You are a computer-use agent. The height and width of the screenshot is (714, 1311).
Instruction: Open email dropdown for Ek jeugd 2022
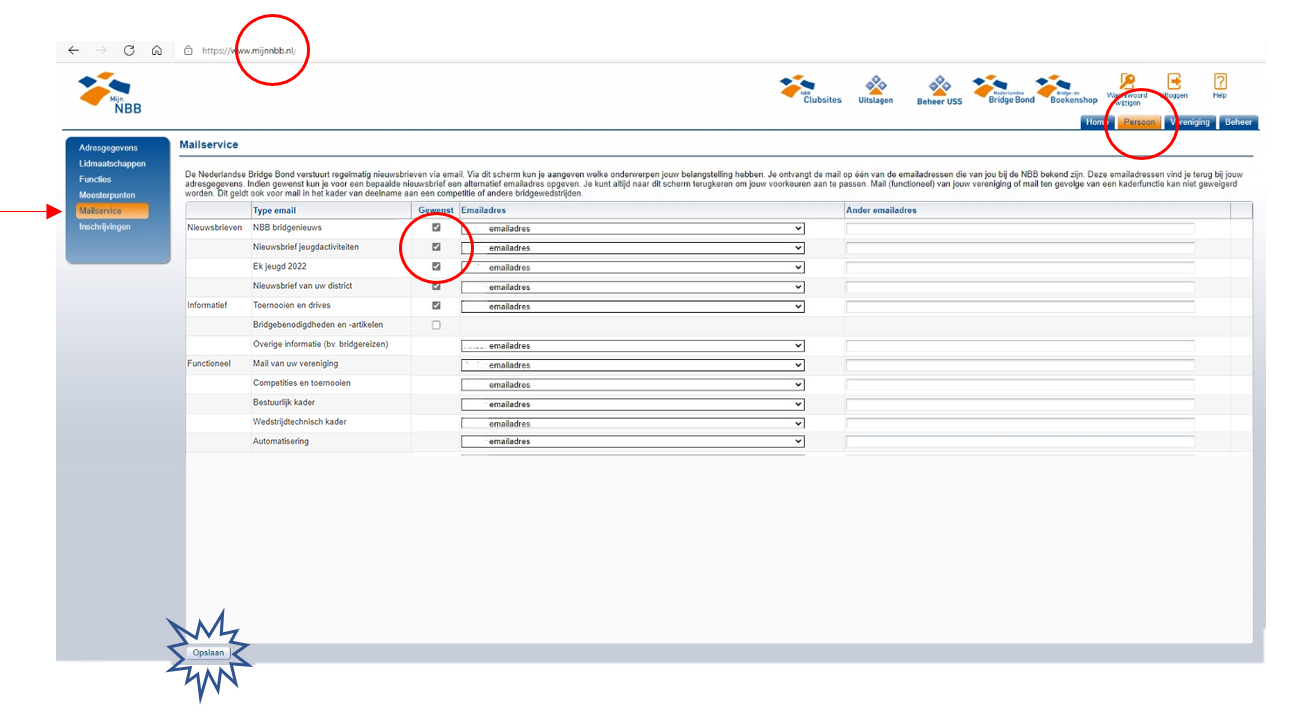(x=632, y=267)
